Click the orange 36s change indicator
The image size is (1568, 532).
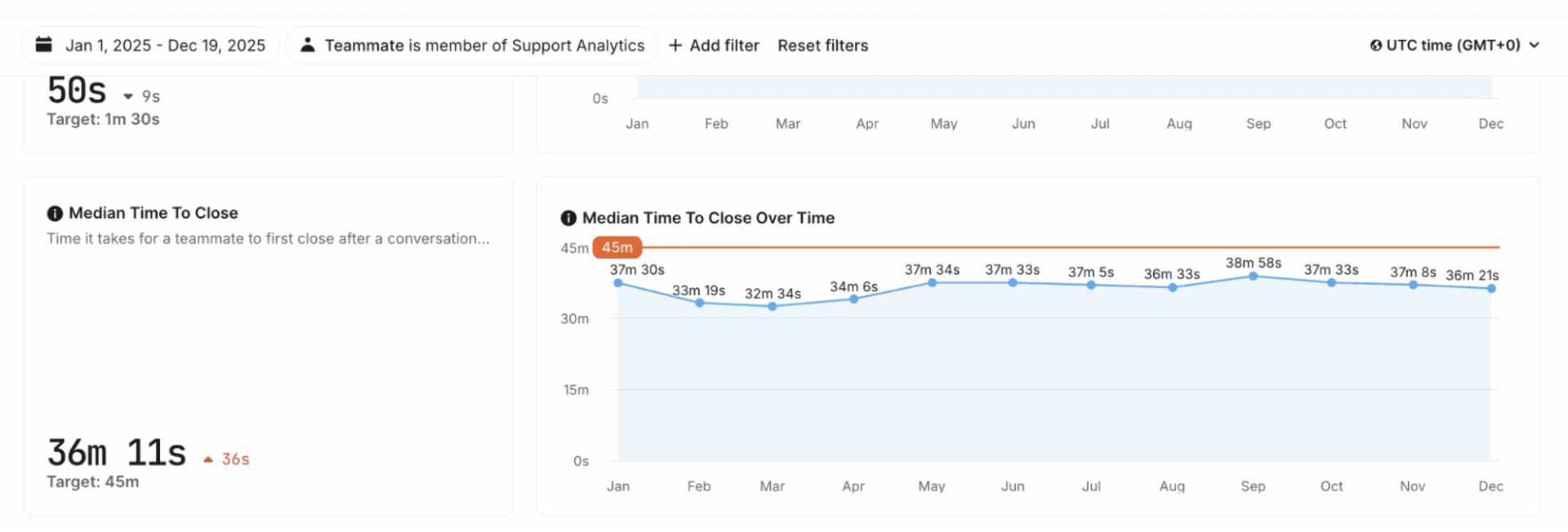[236, 458]
